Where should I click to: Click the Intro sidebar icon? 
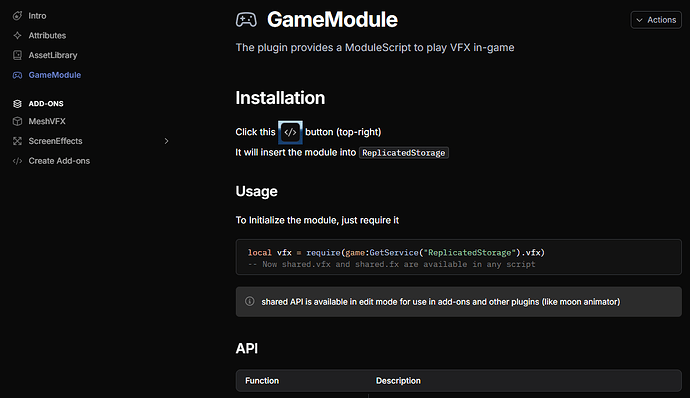coord(17,16)
